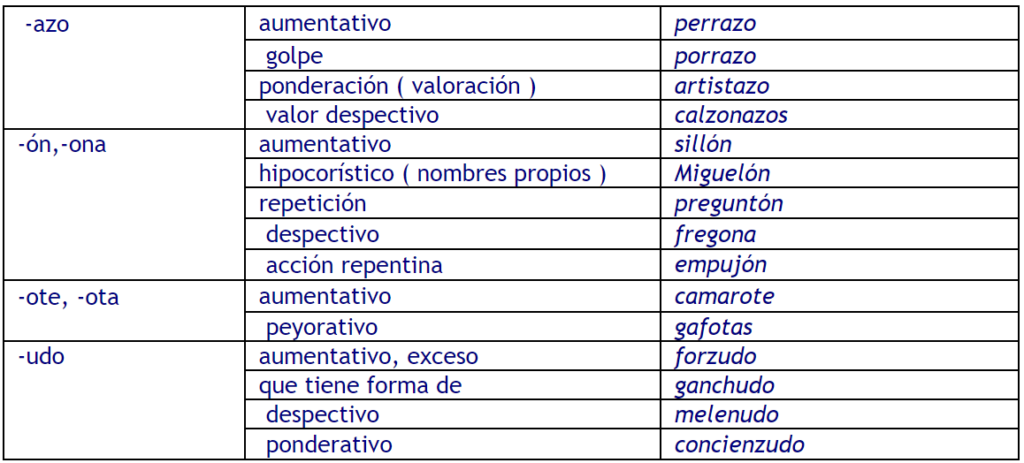Select "ponderación ( valoración )" text
Screen dimensions: 1024x463
397,86
